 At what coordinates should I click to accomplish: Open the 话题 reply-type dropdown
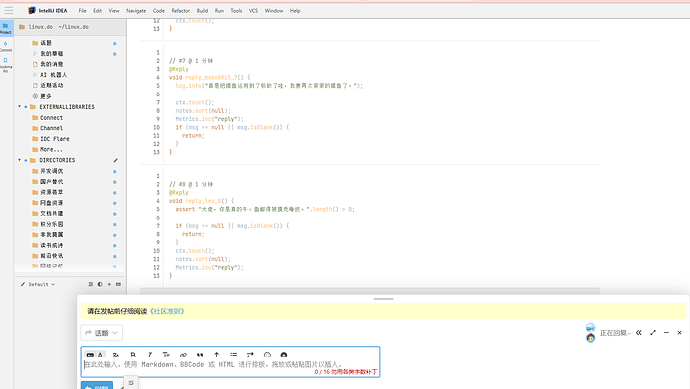click(x=102, y=333)
